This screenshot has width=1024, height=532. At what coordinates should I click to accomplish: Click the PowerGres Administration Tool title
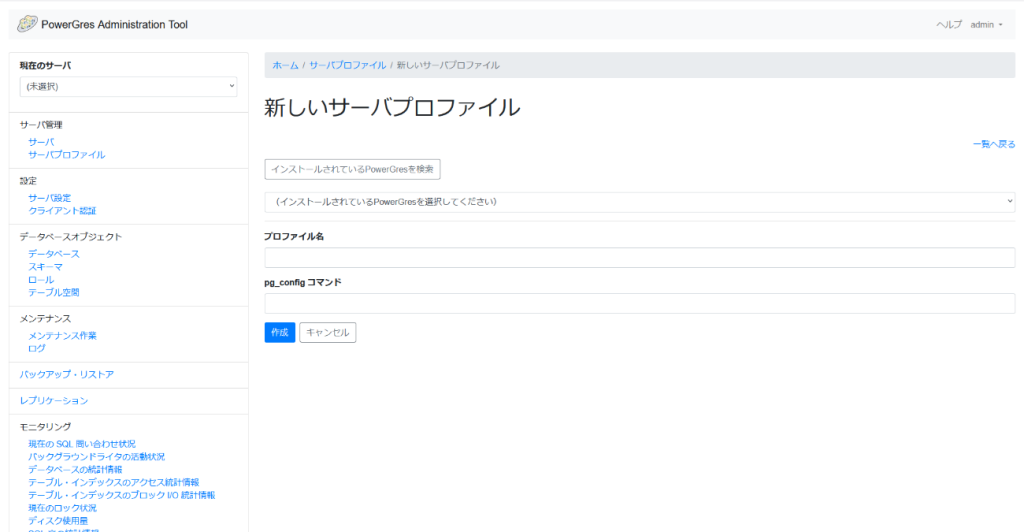pos(114,25)
